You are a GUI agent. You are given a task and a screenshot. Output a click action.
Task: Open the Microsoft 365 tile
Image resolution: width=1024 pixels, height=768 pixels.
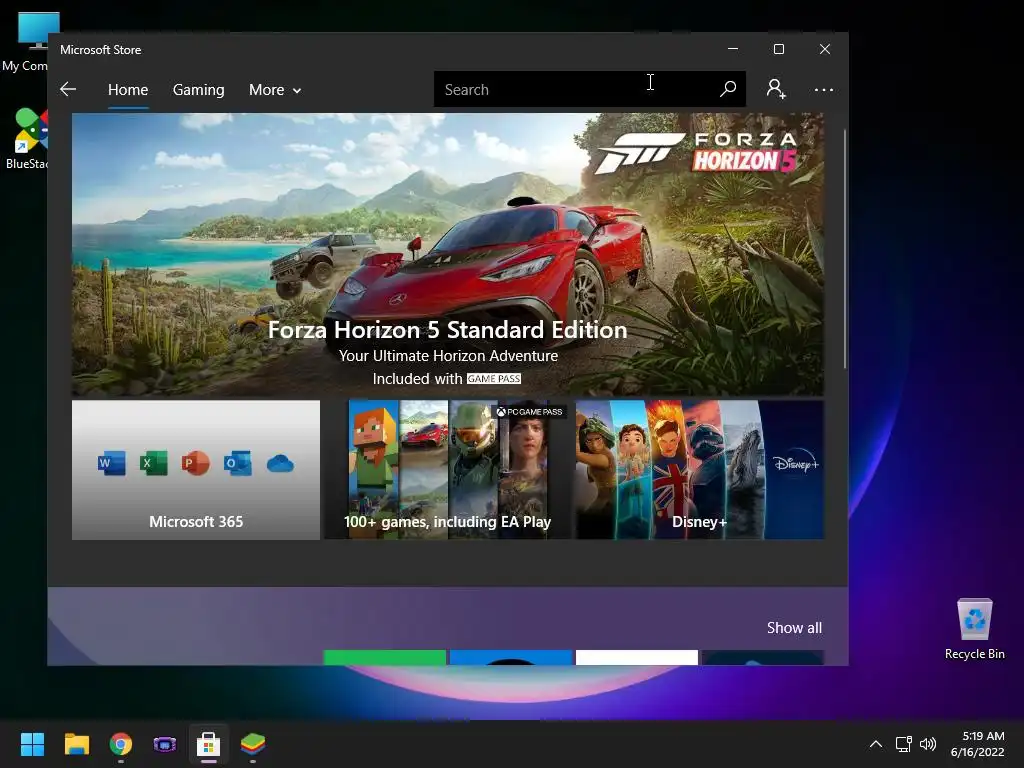[x=196, y=470]
